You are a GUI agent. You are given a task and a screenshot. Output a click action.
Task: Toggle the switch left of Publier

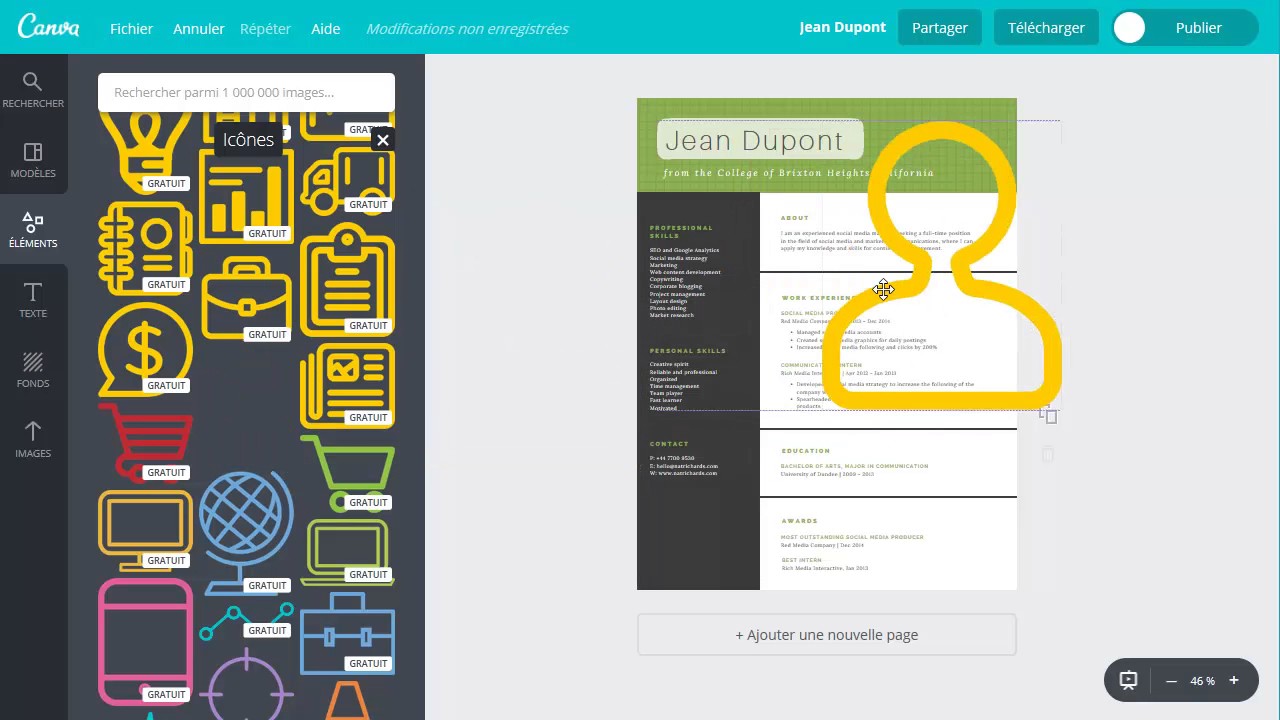point(1129,28)
